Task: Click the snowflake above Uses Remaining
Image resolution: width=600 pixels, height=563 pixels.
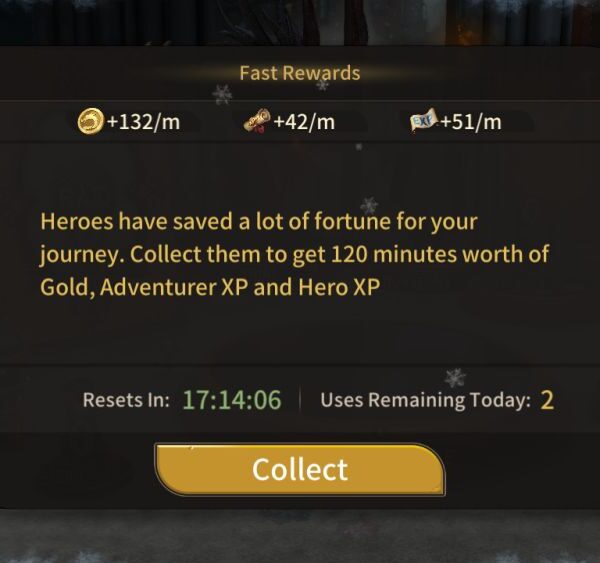Action: [455, 377]
